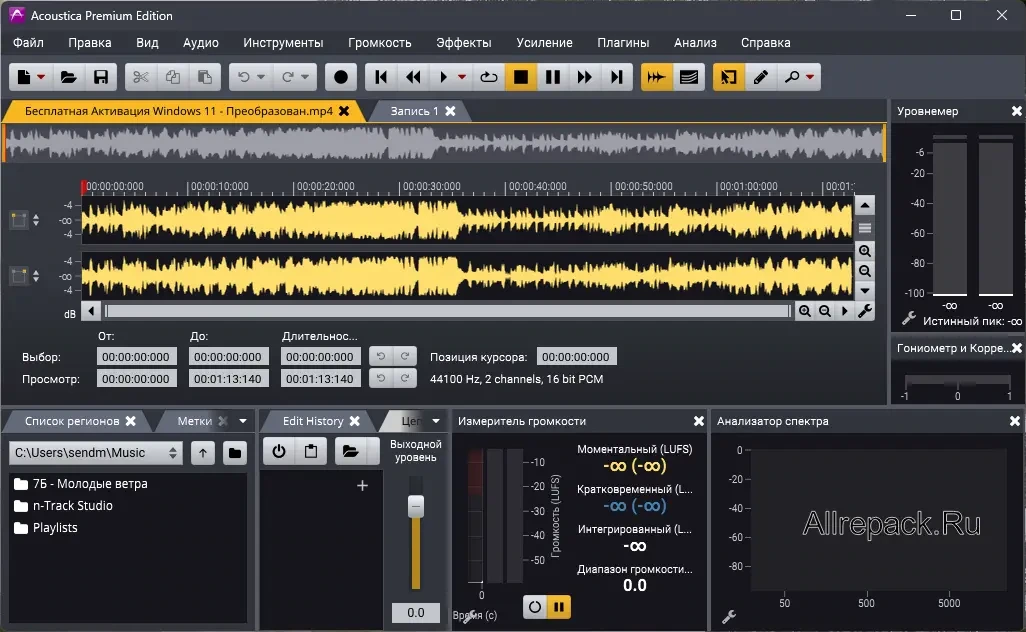Open the C:\Users\sendm\Music path combo box
The height and width of the screenshot is (632, 1026).
[96, 453]
